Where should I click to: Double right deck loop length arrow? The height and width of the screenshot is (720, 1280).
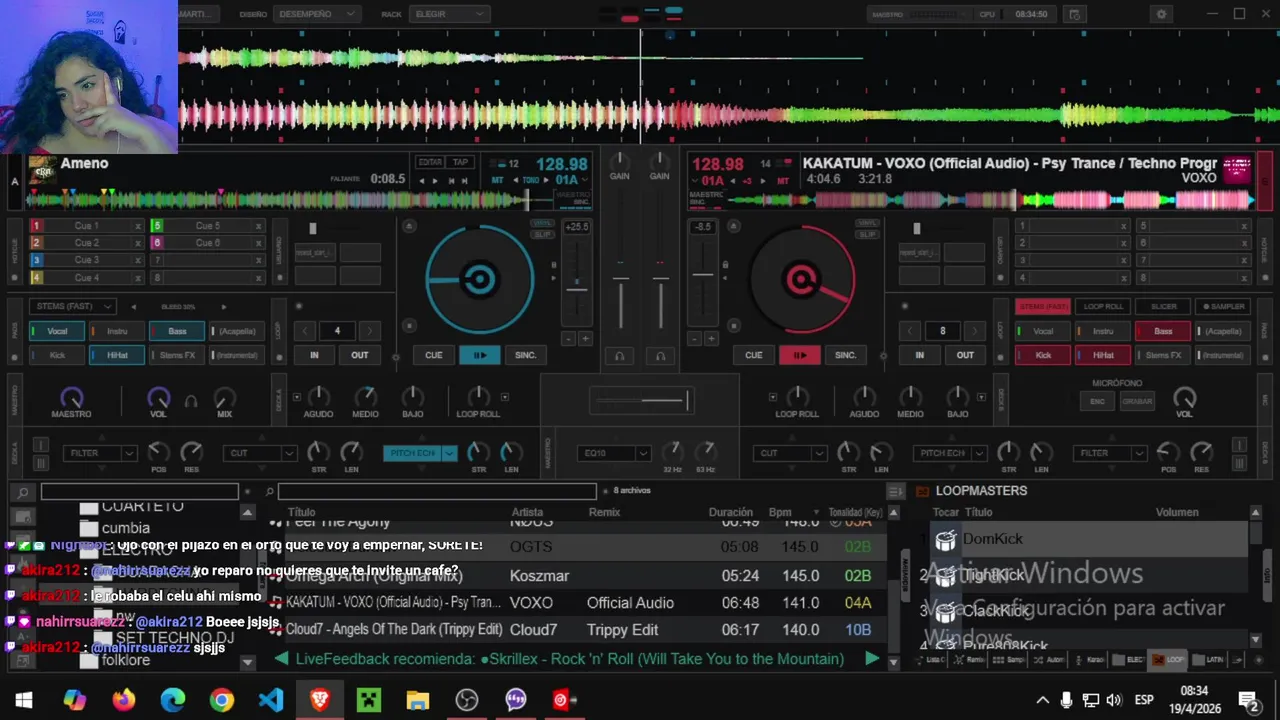tap(975, 331)
